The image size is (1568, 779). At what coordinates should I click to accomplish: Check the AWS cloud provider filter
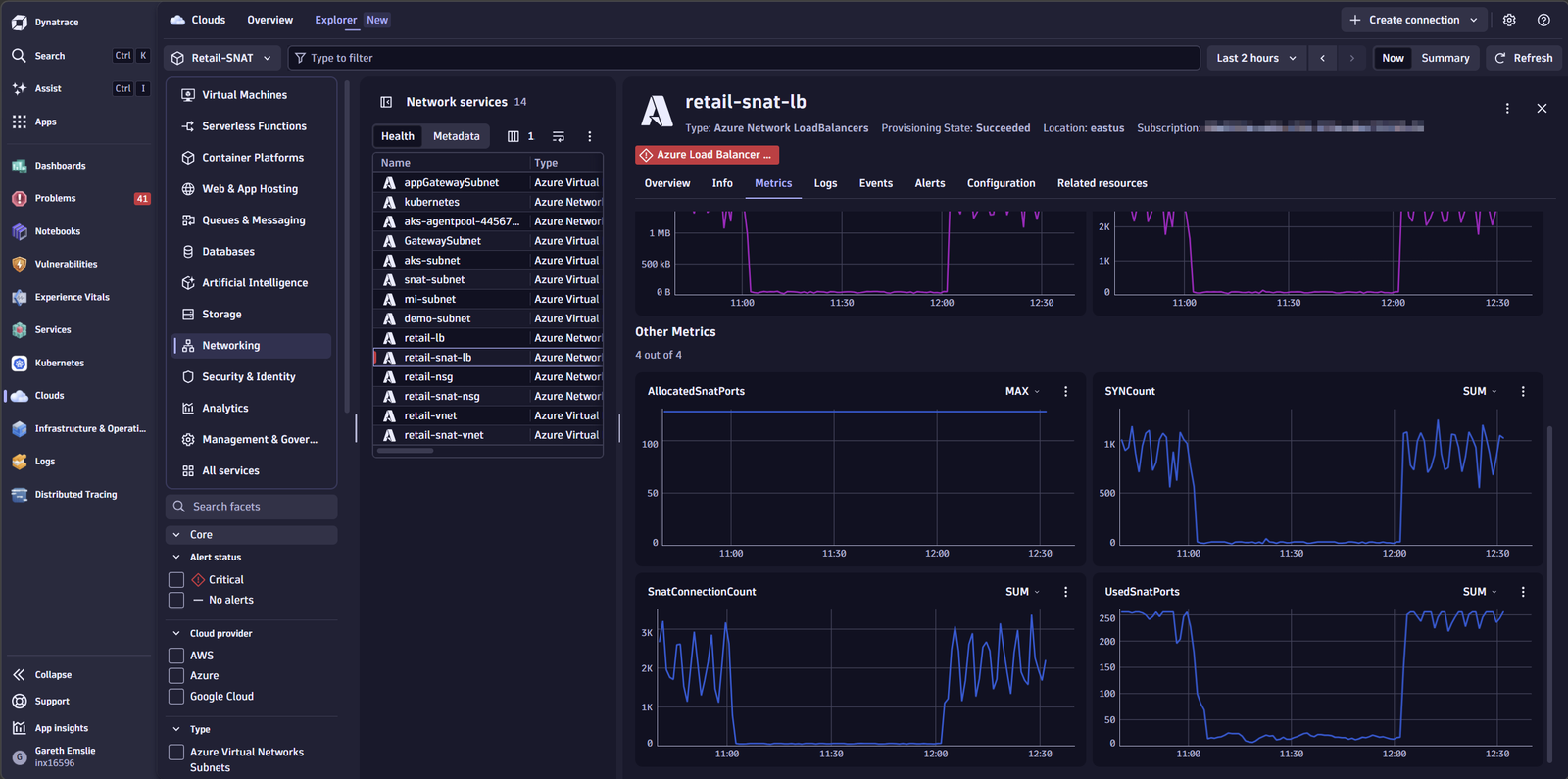point(176,656)
